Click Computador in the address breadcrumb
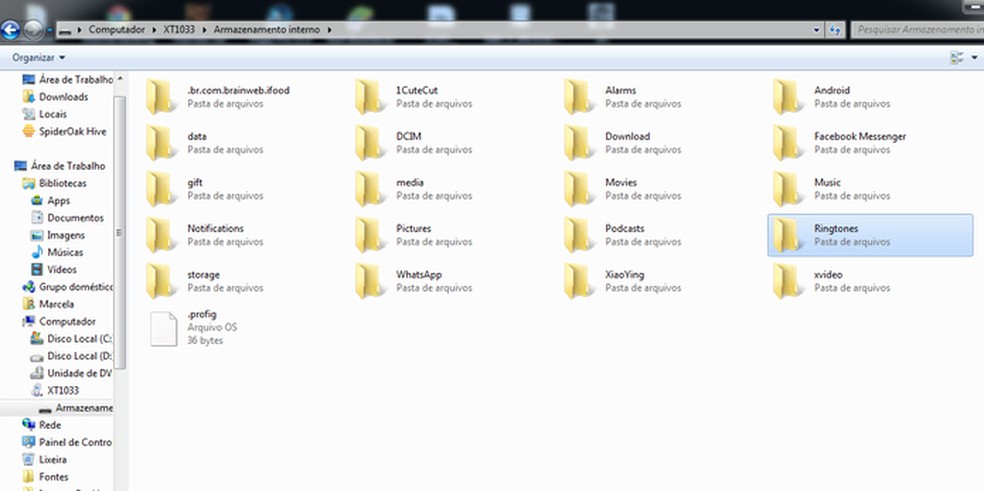This screenshot has height=491, width=984. (117, 30)
